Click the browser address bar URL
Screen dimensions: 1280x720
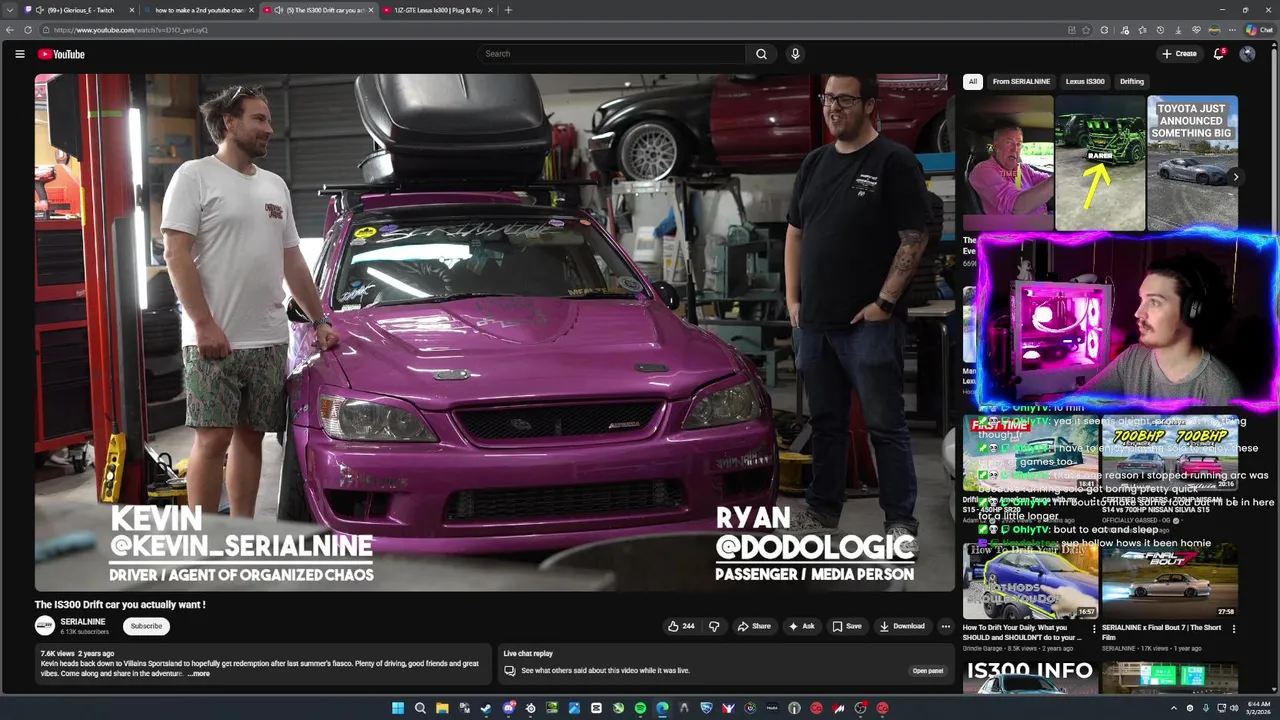click(131, 30)
